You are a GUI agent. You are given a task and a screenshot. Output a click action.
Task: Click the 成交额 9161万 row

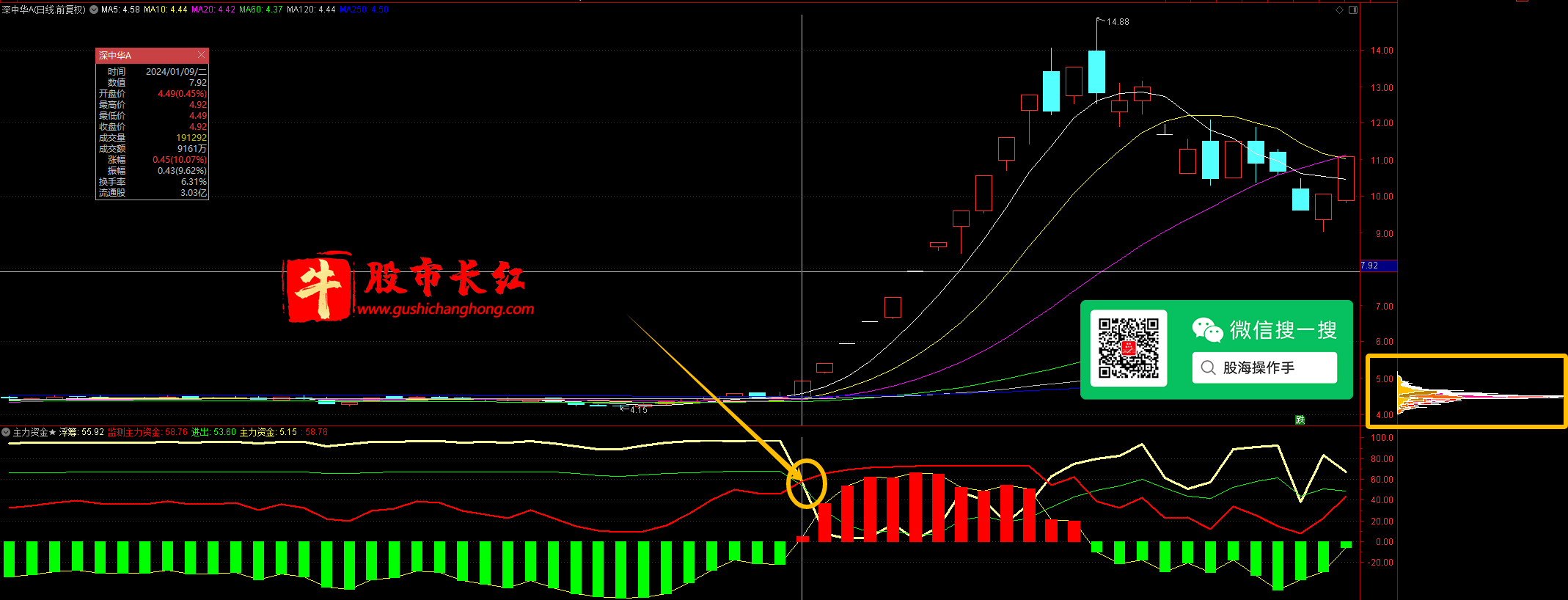(153, 149)
